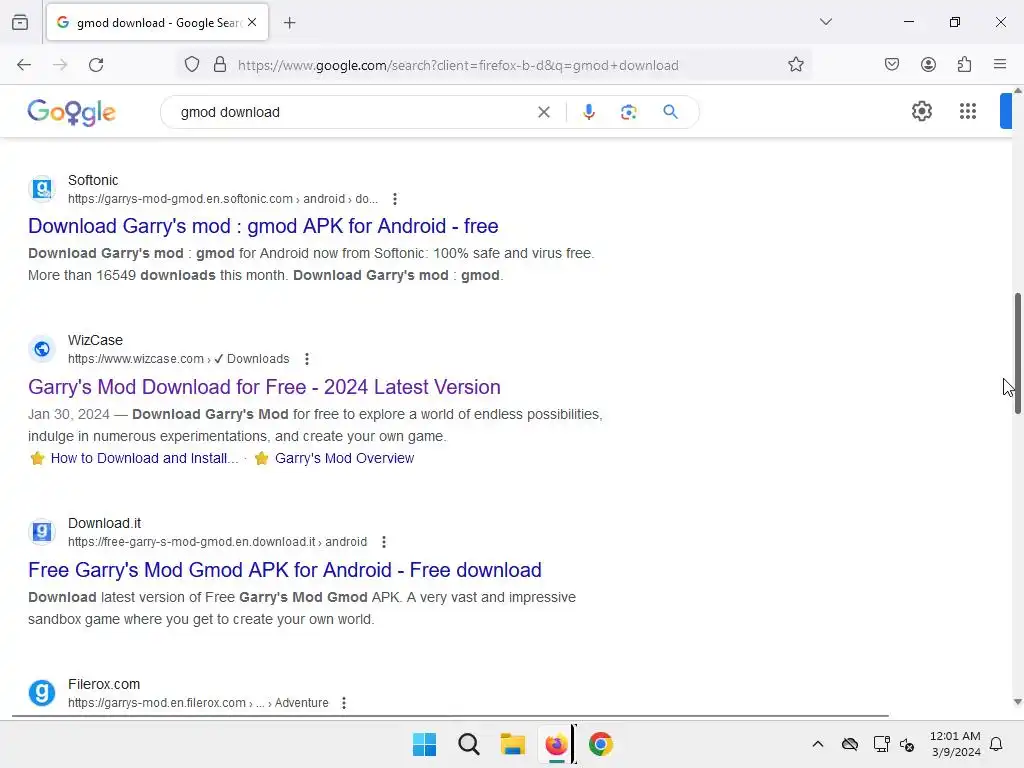
Task: Open Filerox.com result more options
Action: [x=344, y=703]
